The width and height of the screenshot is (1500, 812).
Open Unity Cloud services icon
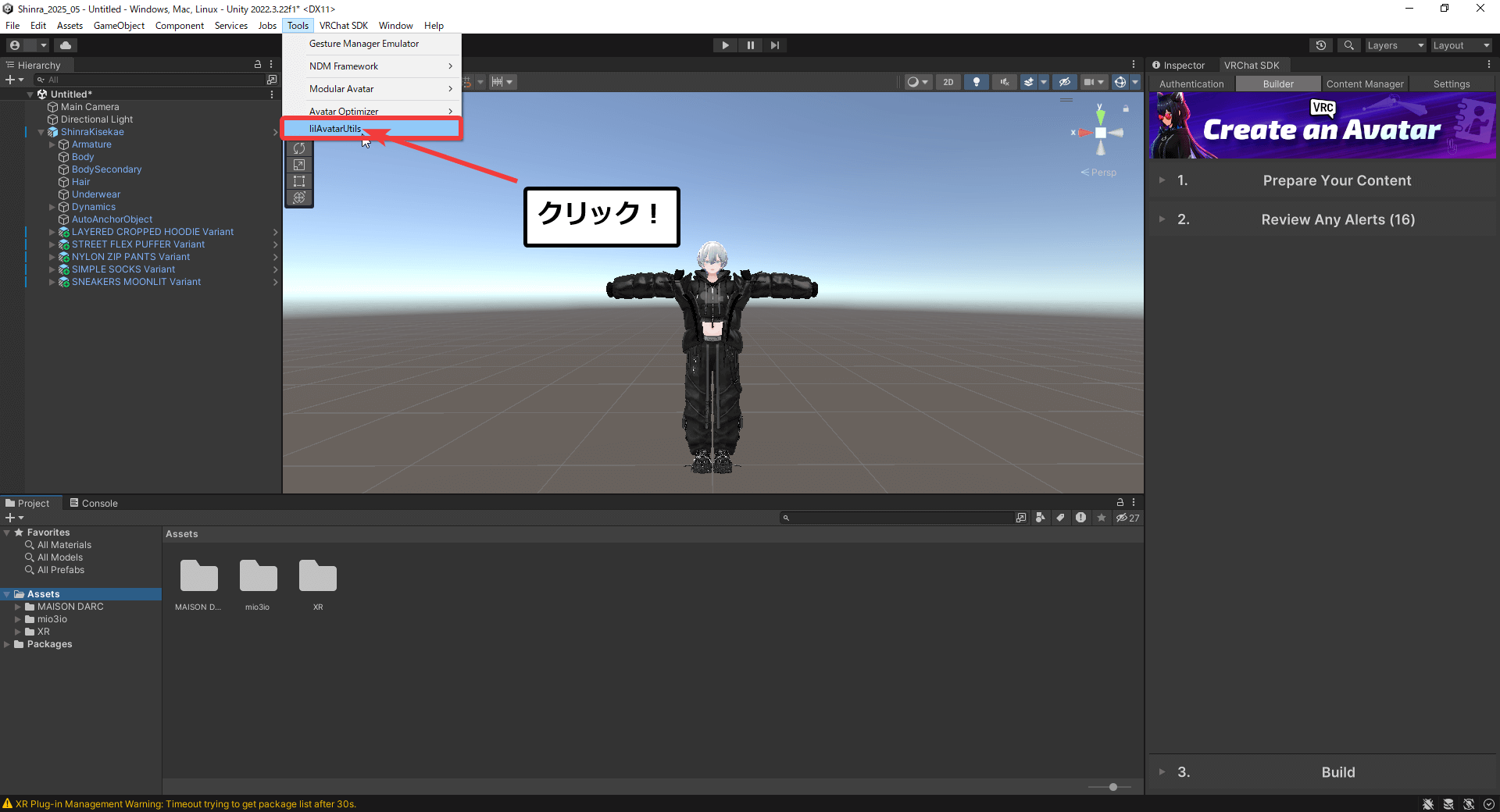pyautogui.click(x=66, y=45)
